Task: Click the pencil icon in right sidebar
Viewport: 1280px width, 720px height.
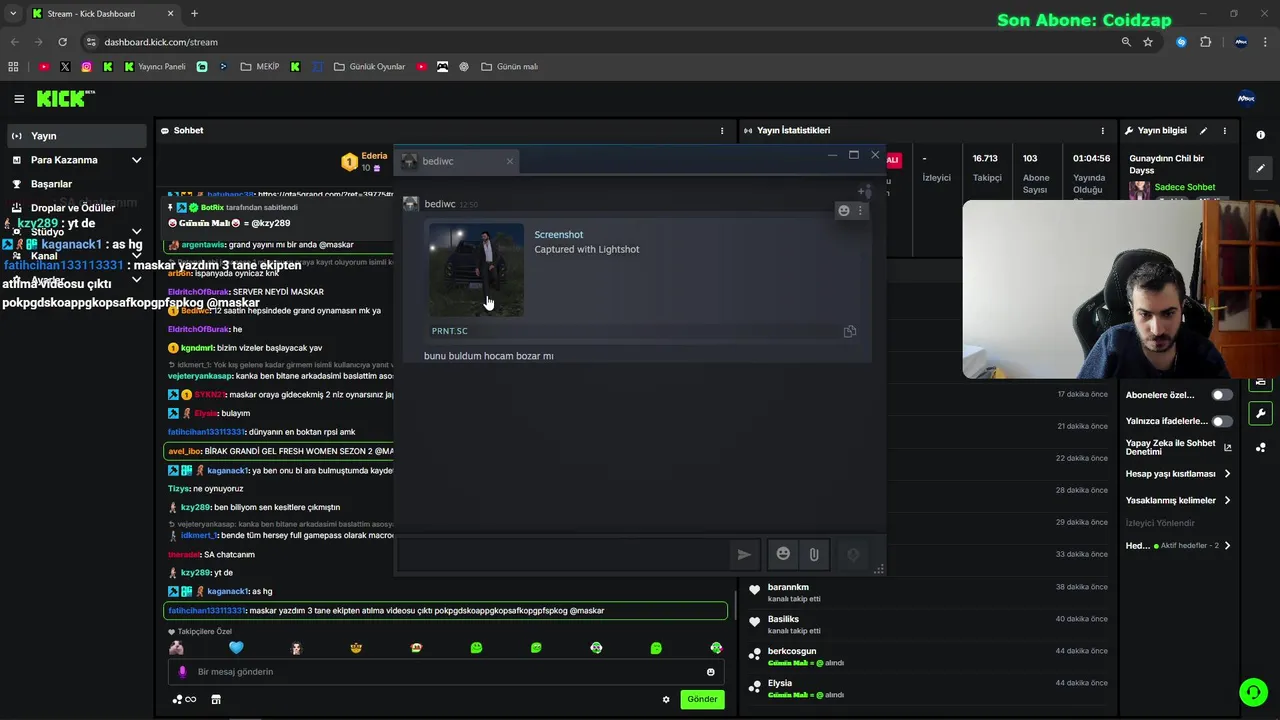Action: tap(1261, 168)
